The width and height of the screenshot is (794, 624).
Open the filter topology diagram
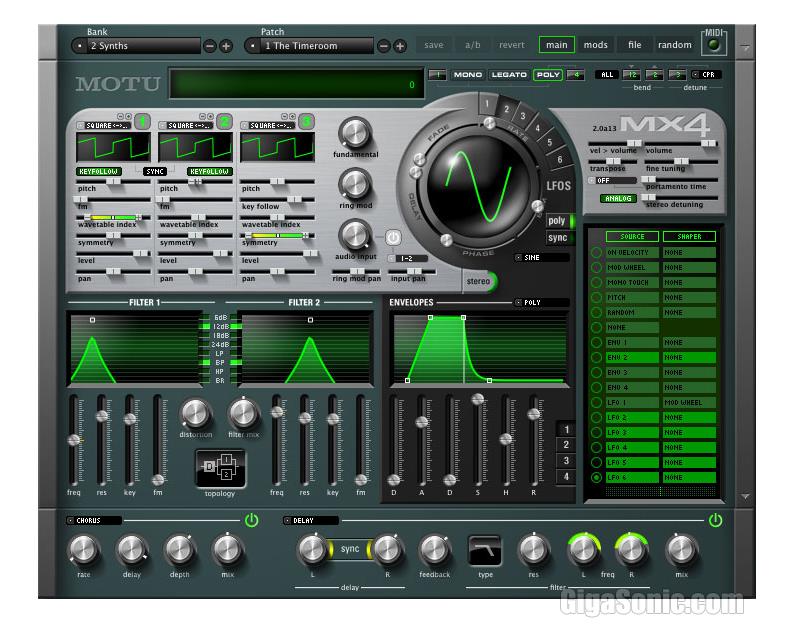point(220,469)
